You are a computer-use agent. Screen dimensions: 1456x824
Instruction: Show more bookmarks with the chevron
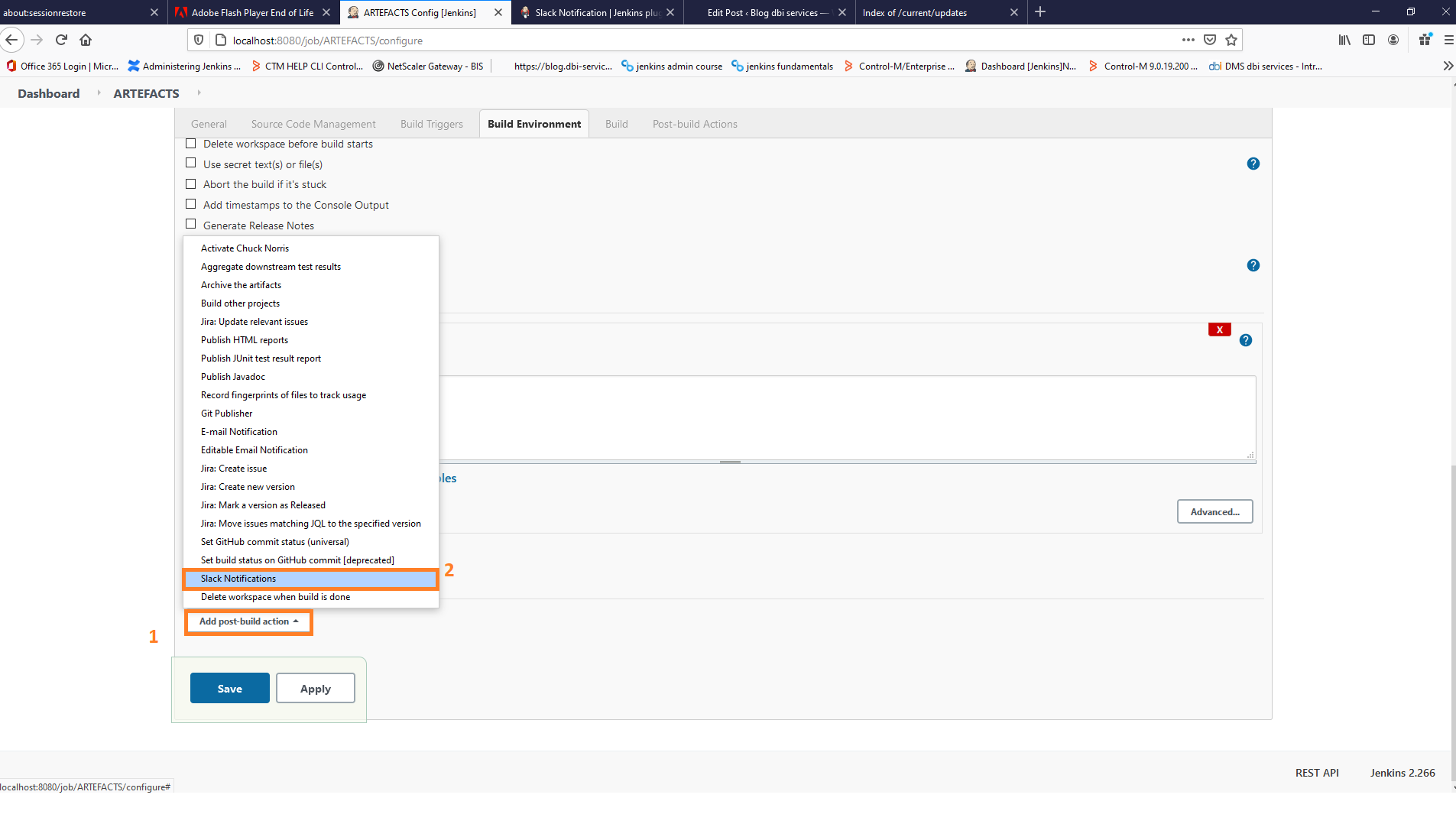pos(1448,67)
